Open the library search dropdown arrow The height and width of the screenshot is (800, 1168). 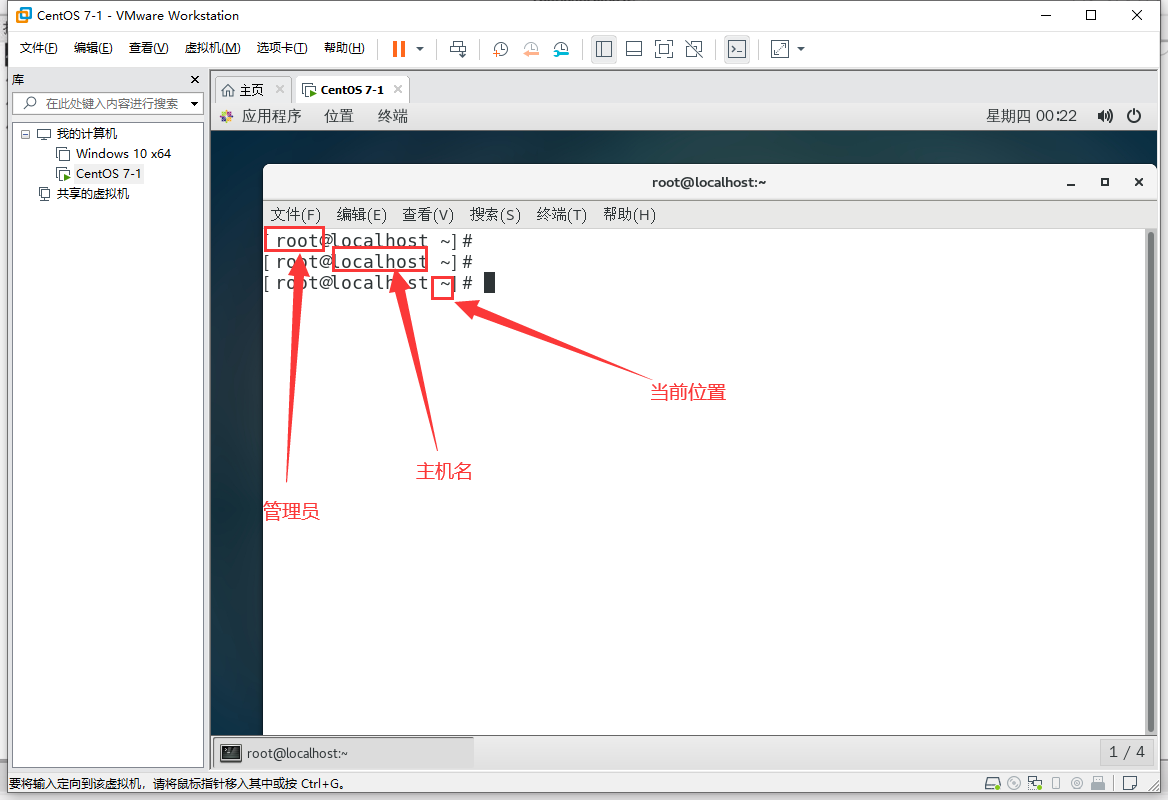click(x=194, y=104)
